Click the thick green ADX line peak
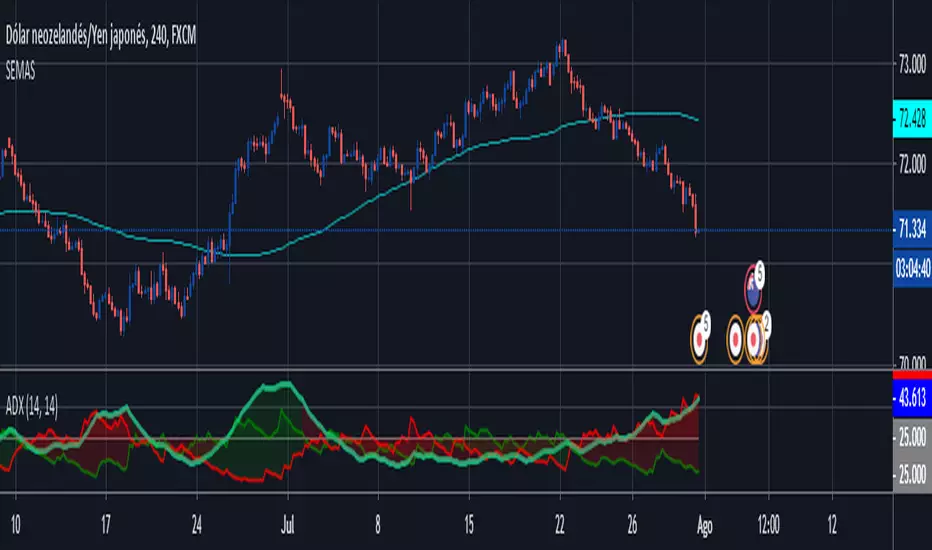 click(x=284, y=386)
